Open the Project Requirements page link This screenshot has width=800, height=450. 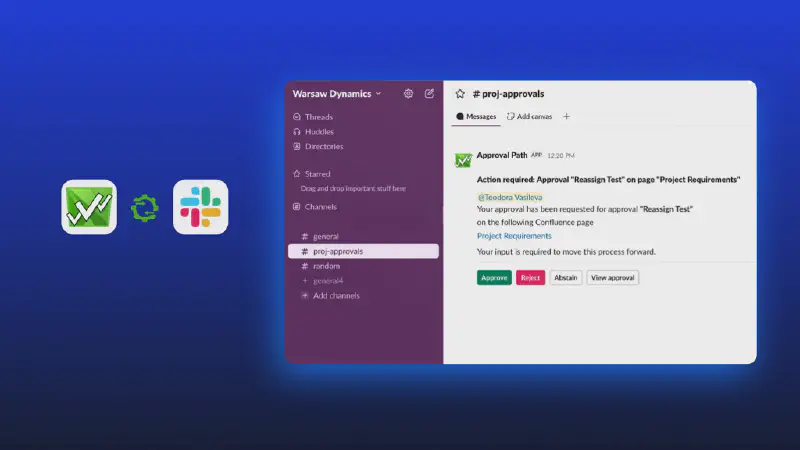(x=514, y=236)
